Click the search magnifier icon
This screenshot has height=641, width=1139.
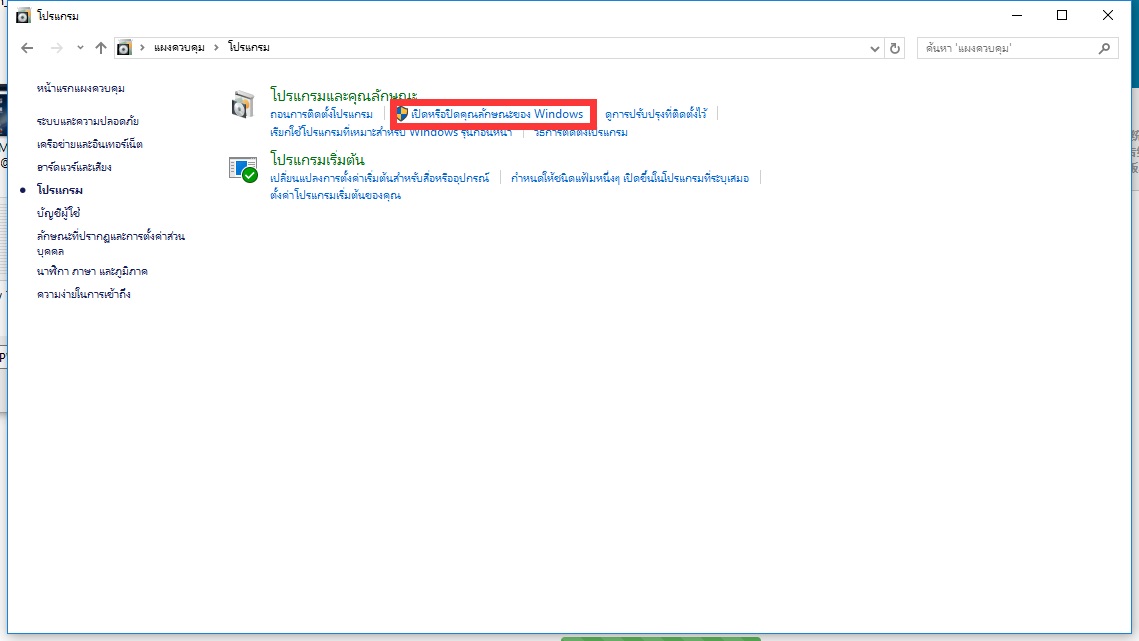click(1104, 47)
